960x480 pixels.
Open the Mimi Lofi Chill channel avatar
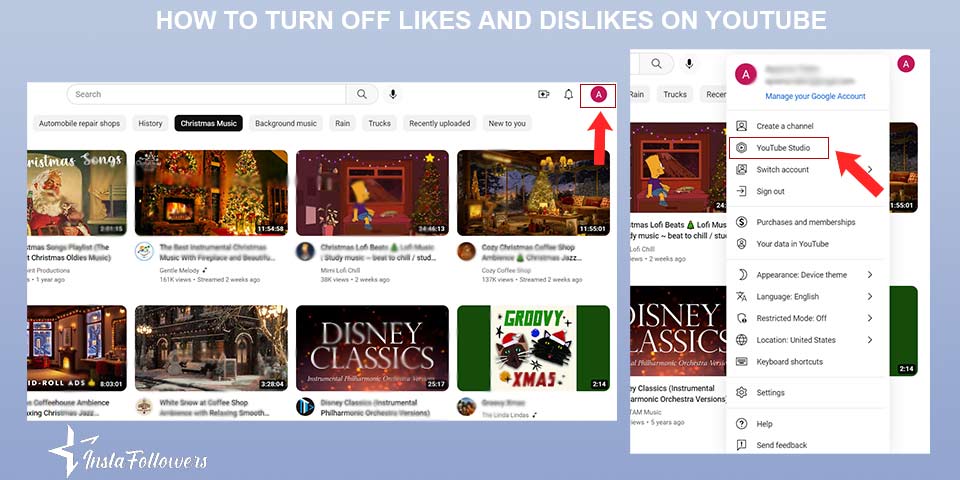(305, 252)
